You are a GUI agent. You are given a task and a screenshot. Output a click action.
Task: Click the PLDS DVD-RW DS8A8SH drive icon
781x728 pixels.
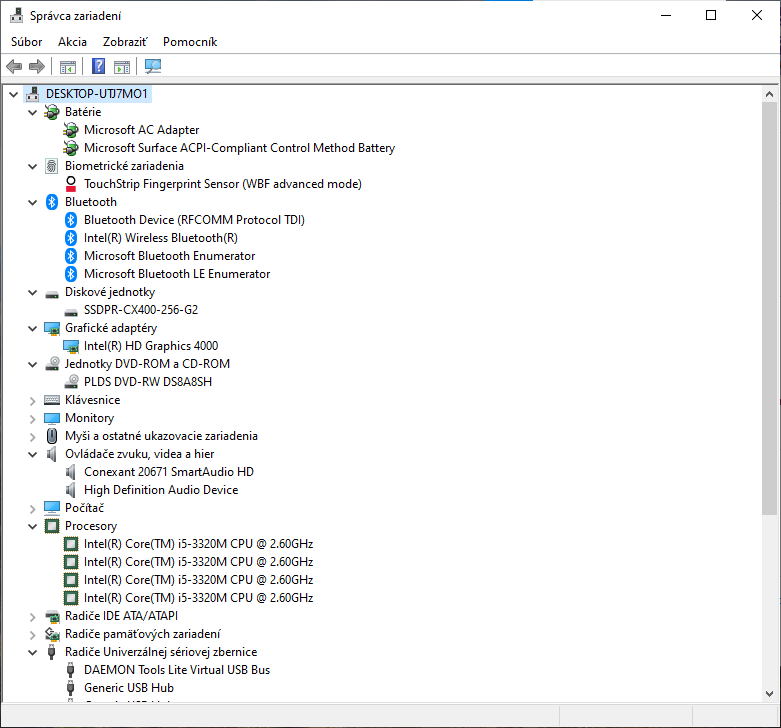tap(71, 382)
